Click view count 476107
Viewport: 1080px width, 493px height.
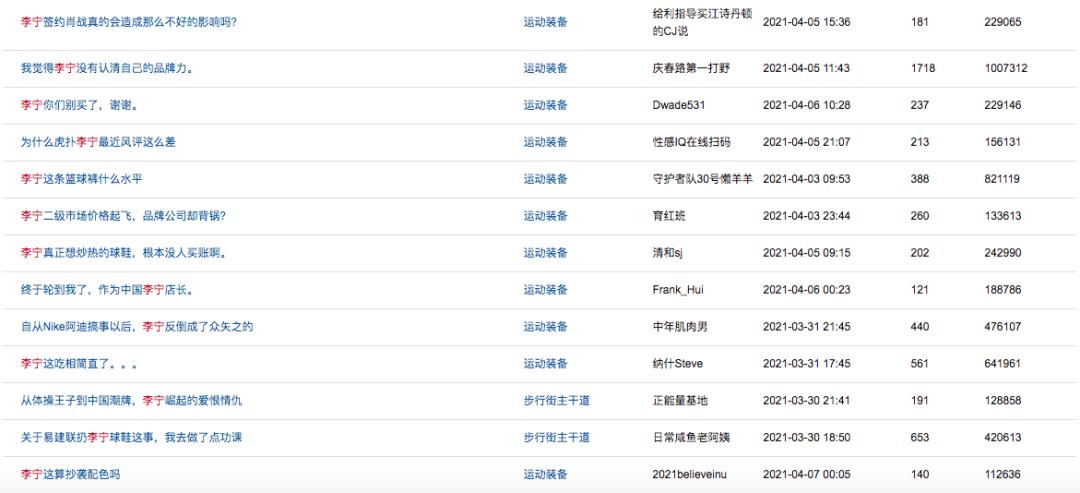pyautogui.click(x=1003, y=326)
